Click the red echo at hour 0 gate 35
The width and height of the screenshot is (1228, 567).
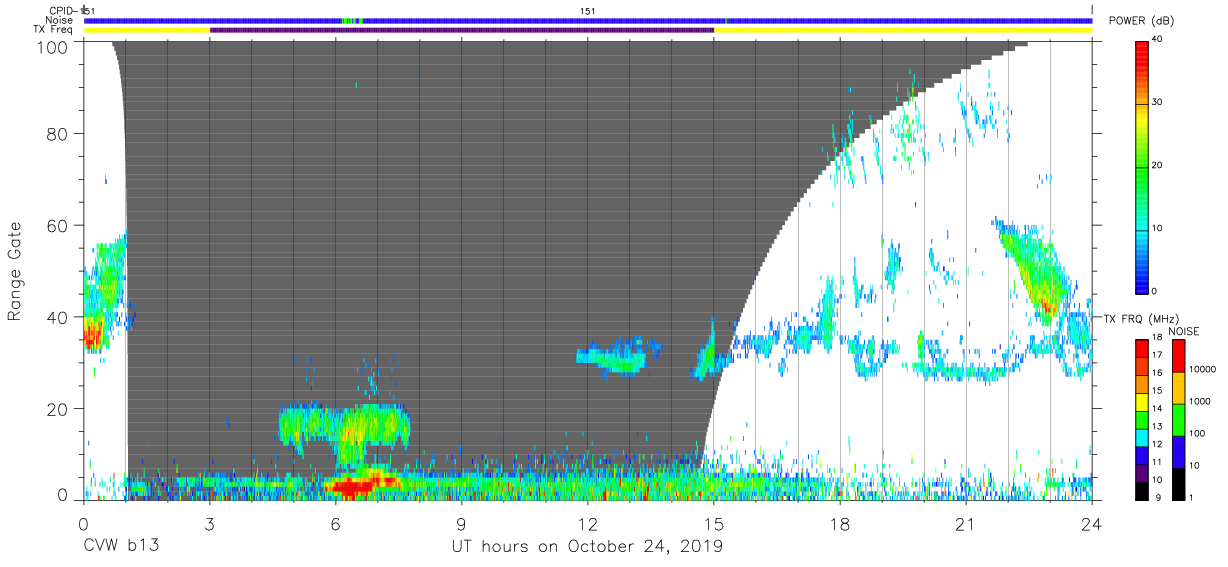[x=92, y=334]
